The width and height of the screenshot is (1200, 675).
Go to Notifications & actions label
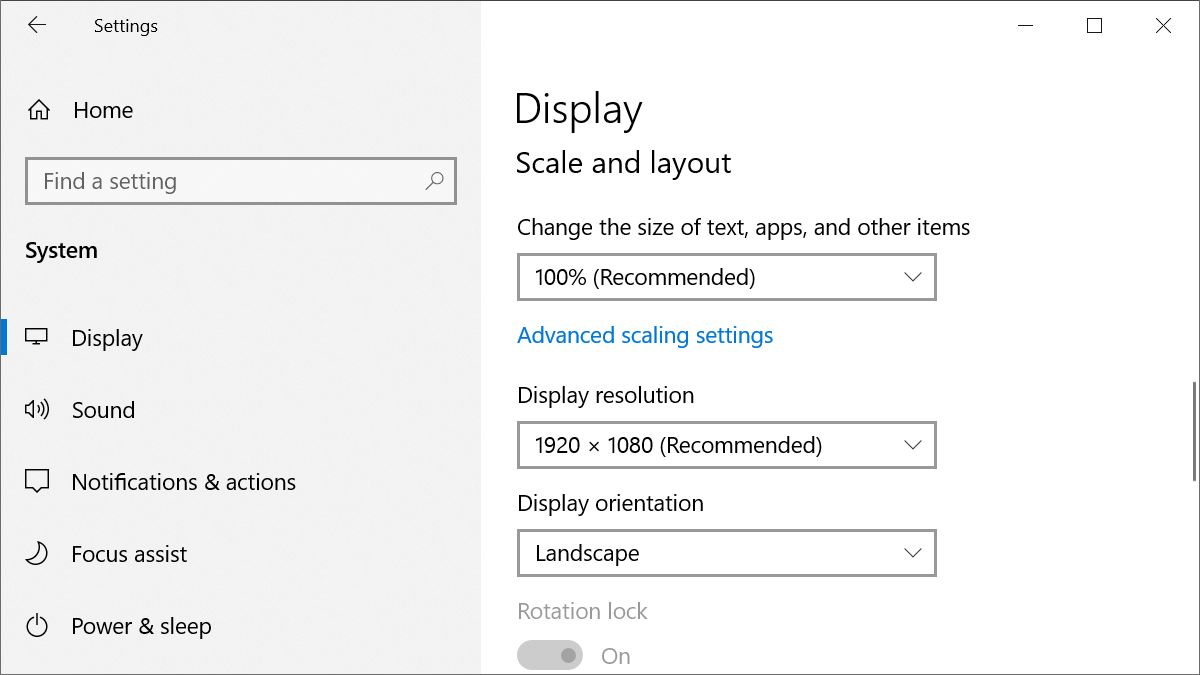[183, 482]
